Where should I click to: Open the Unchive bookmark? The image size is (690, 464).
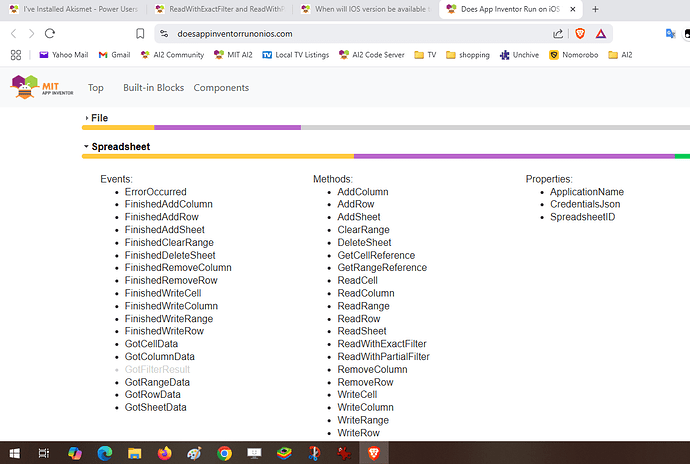point(519,55)
